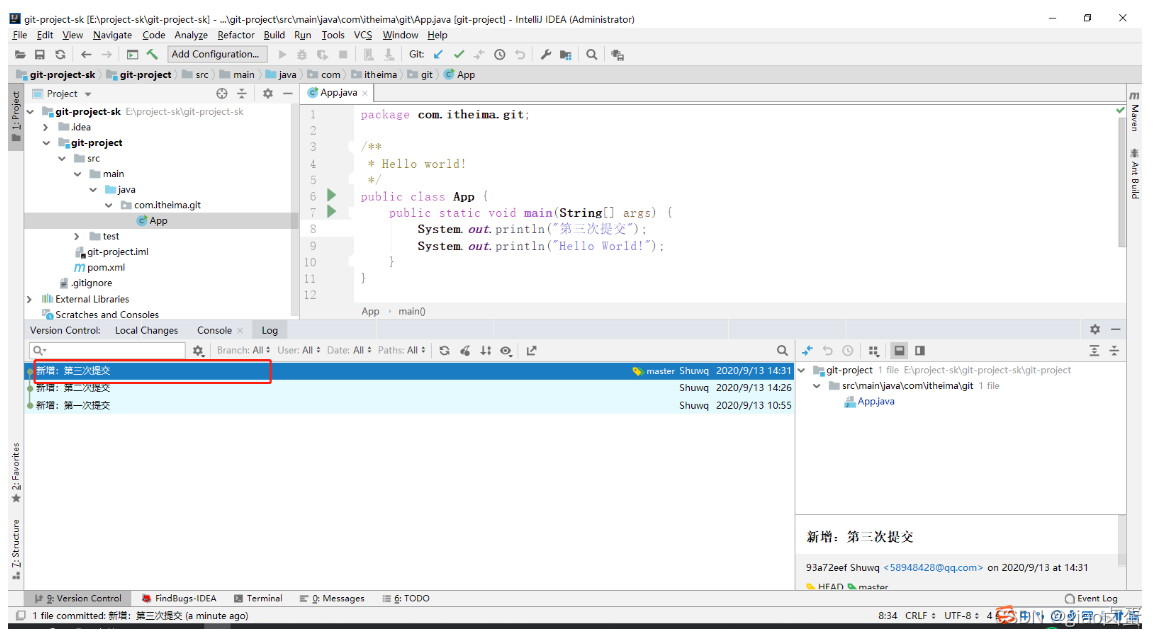This screenshot has width=1157, height=637.
Task: Click the search magnifier right of Log toolbar
Action: (782, 351)
